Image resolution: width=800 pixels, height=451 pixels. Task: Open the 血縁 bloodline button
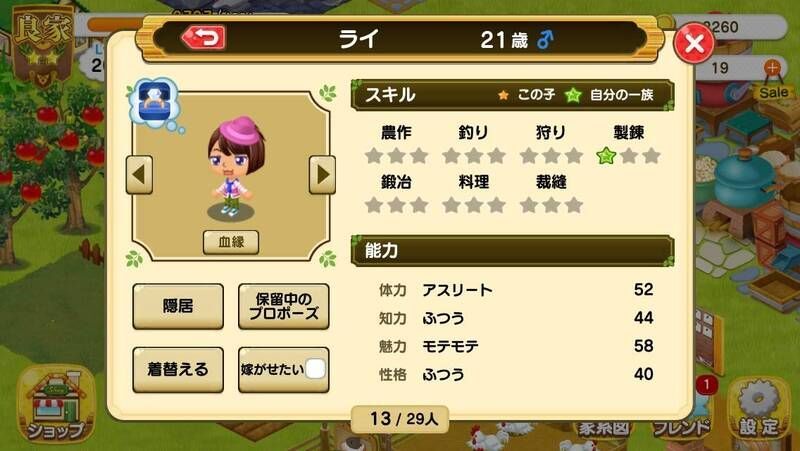tap(231, 242)
